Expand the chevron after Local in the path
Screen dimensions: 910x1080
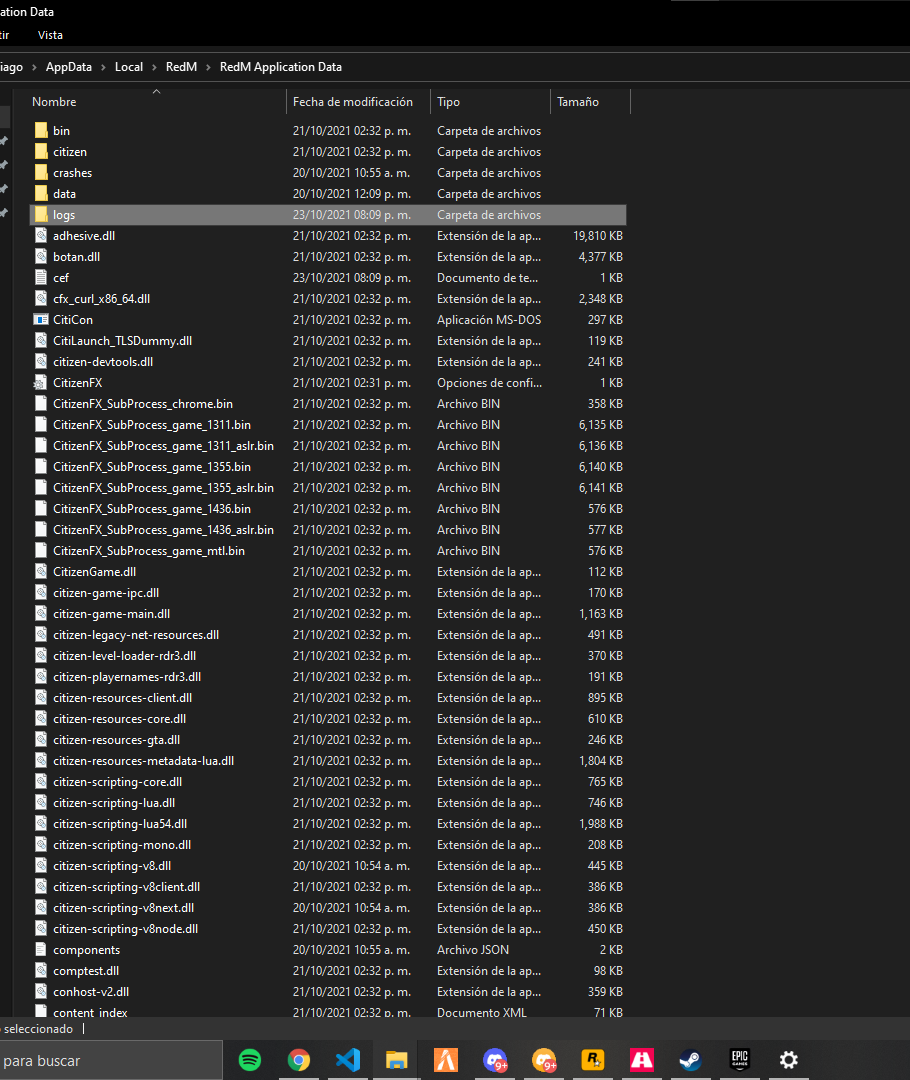click(x=154, y=67)
